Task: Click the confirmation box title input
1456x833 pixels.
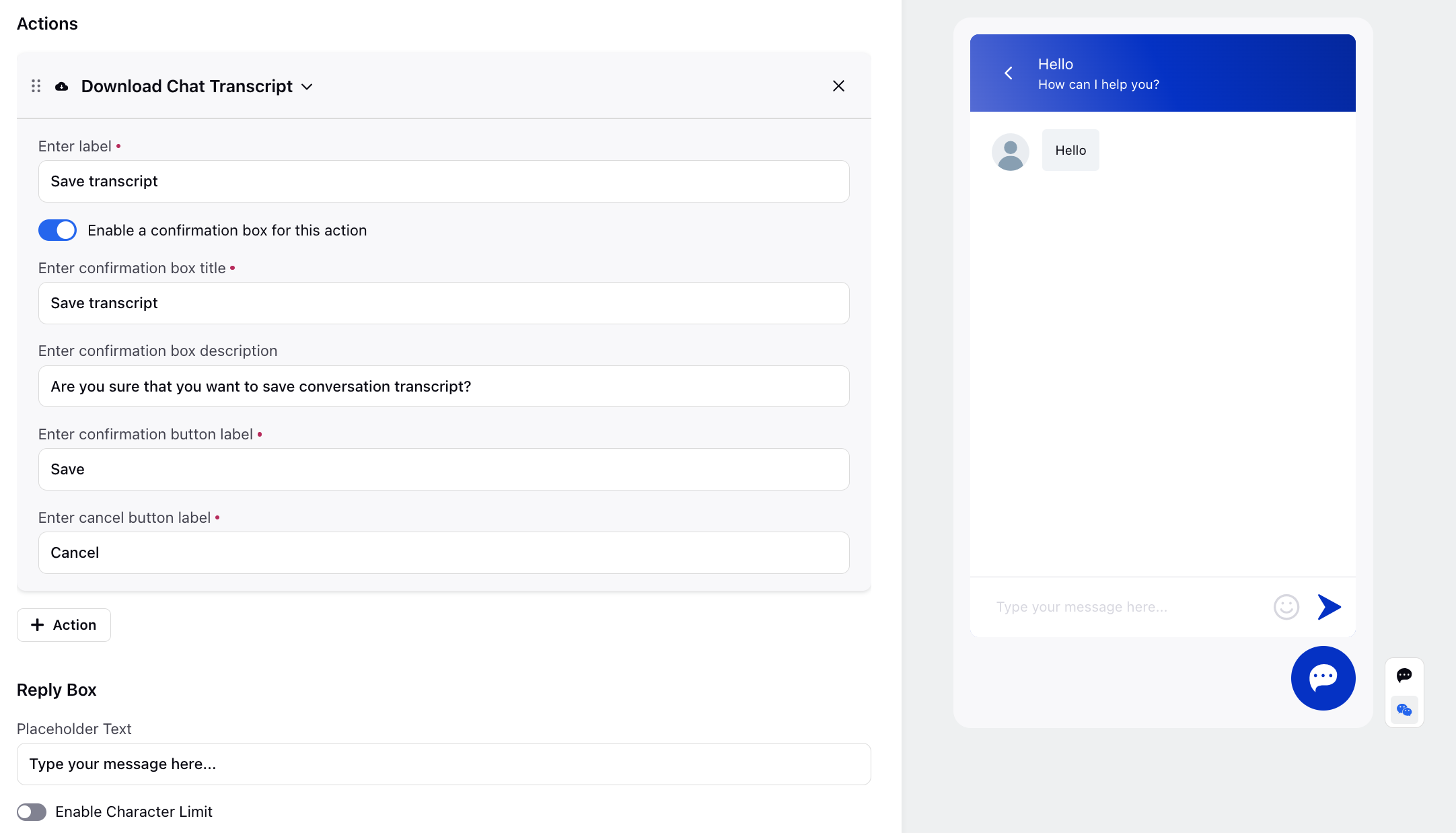Action: [x=443, y=303]
